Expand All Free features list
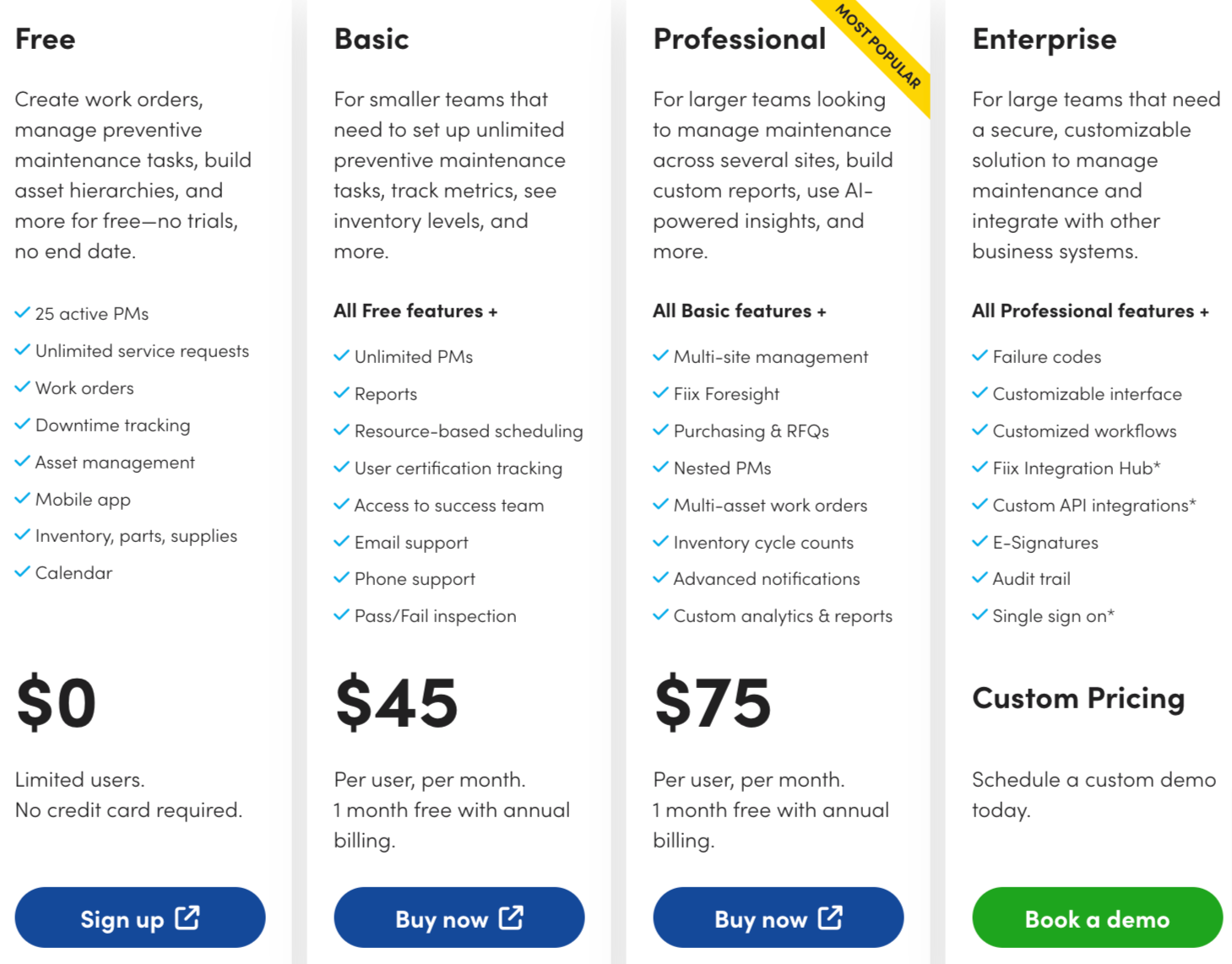The image size is (1232, 964). [415, 310]
